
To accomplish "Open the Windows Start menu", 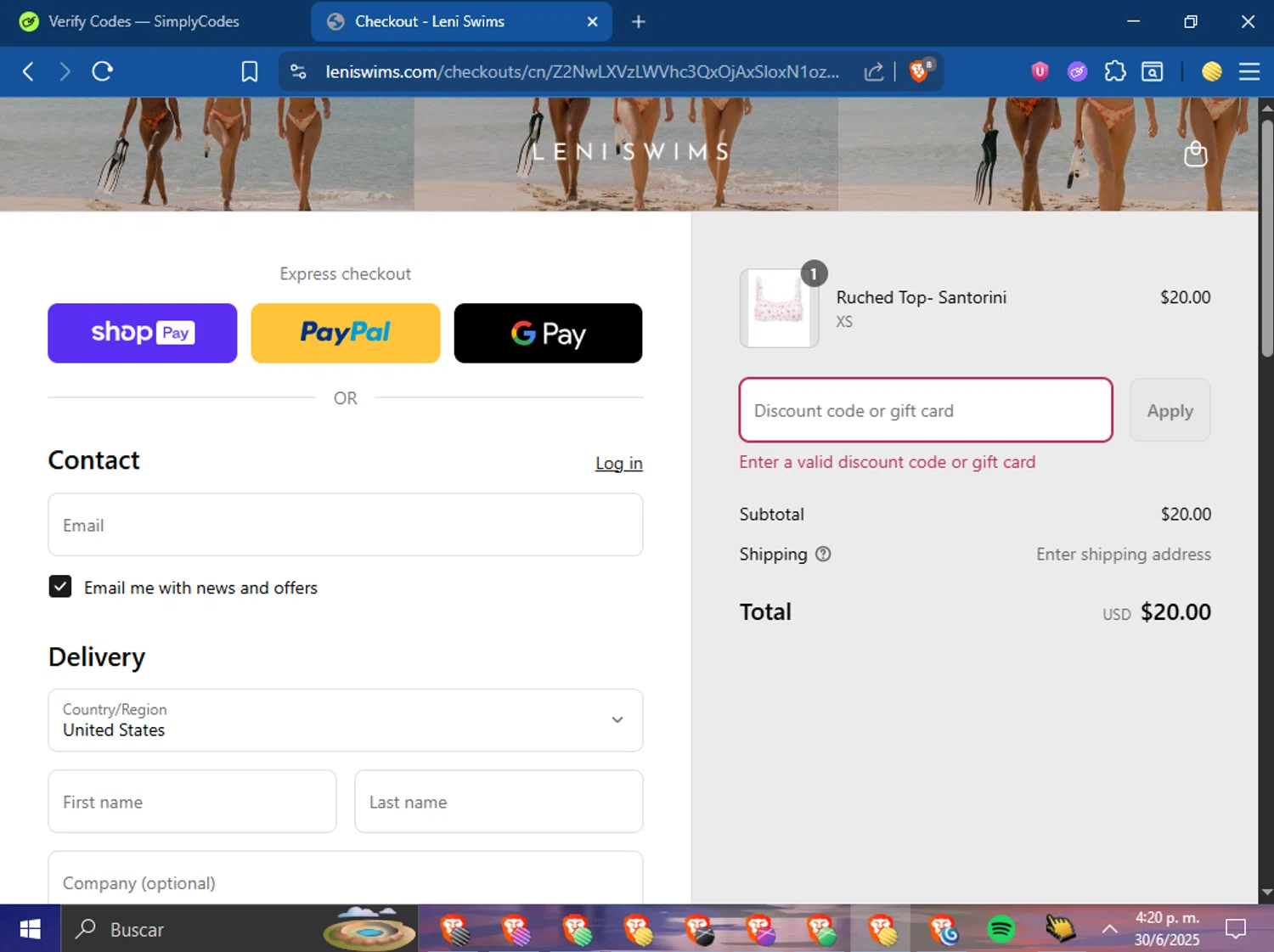I will 30,929.
